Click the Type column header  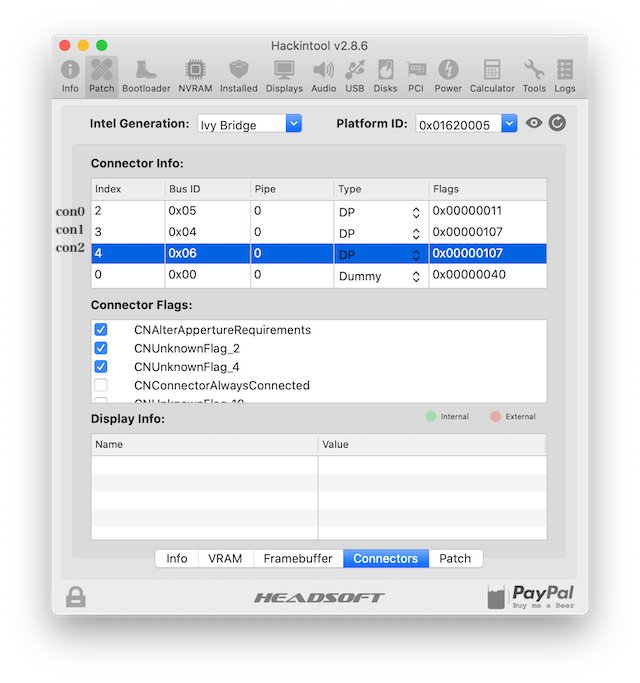point(381,189)
